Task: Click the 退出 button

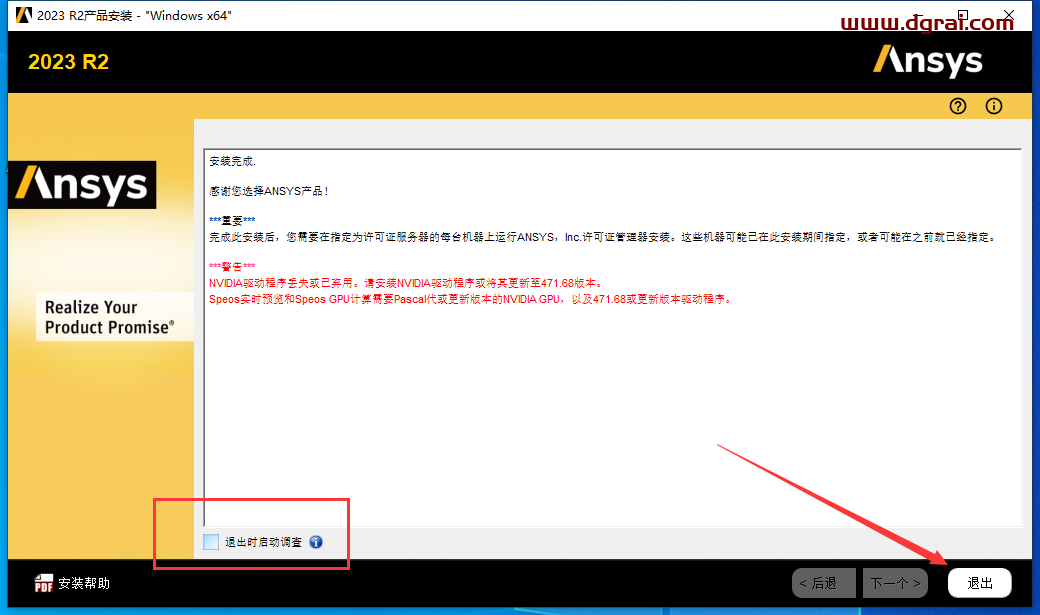Action: (x=980, y=583)
